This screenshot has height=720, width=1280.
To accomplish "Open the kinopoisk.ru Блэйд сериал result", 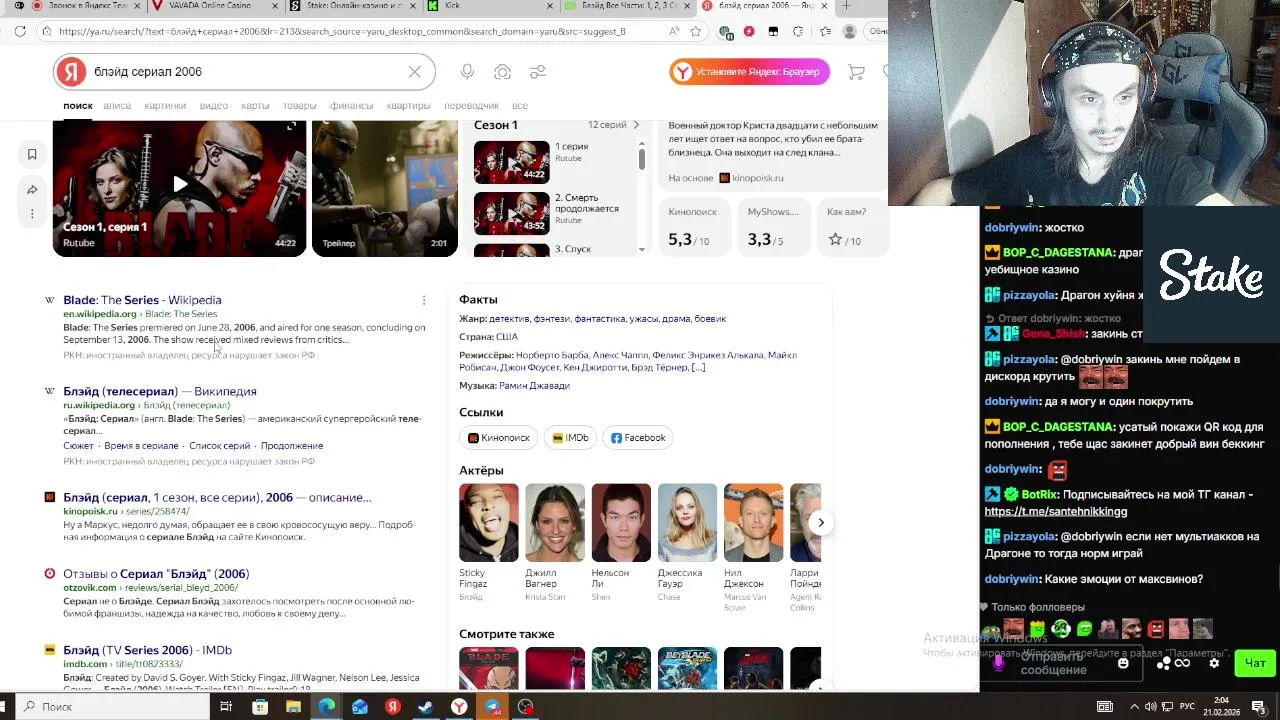I will coord(217,497).
